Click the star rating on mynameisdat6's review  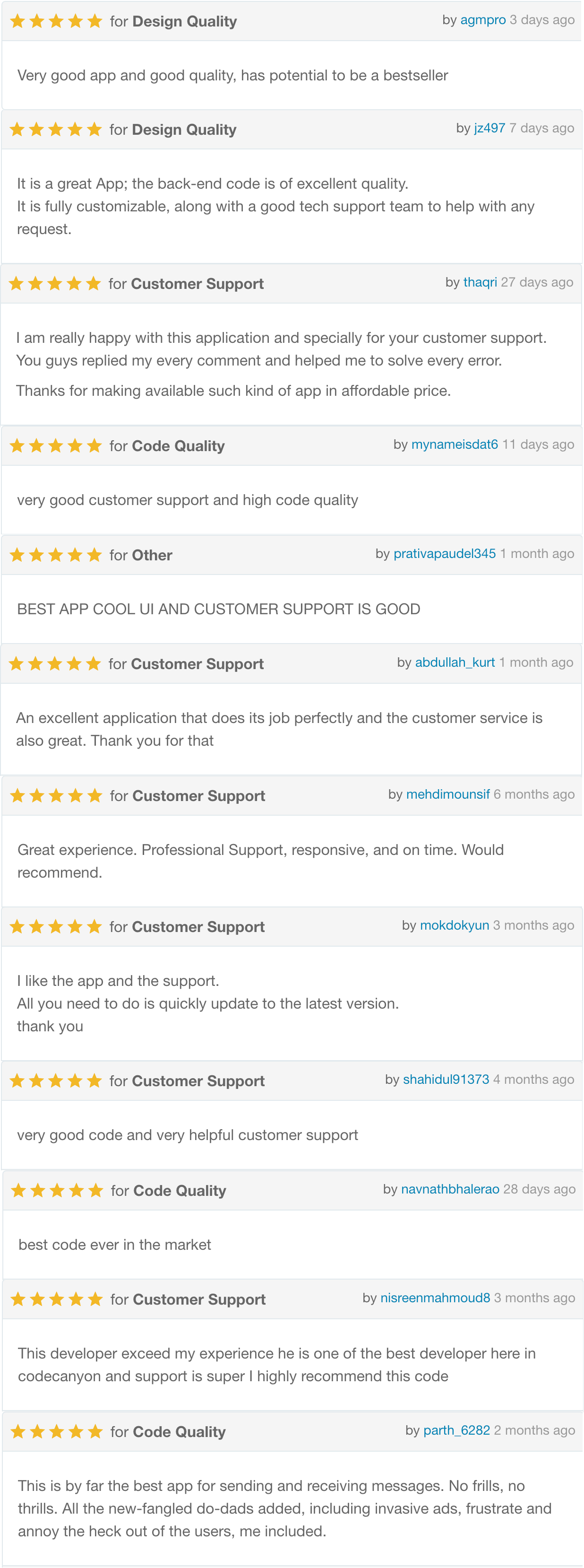pyautogui.click(x=55, y=446)
